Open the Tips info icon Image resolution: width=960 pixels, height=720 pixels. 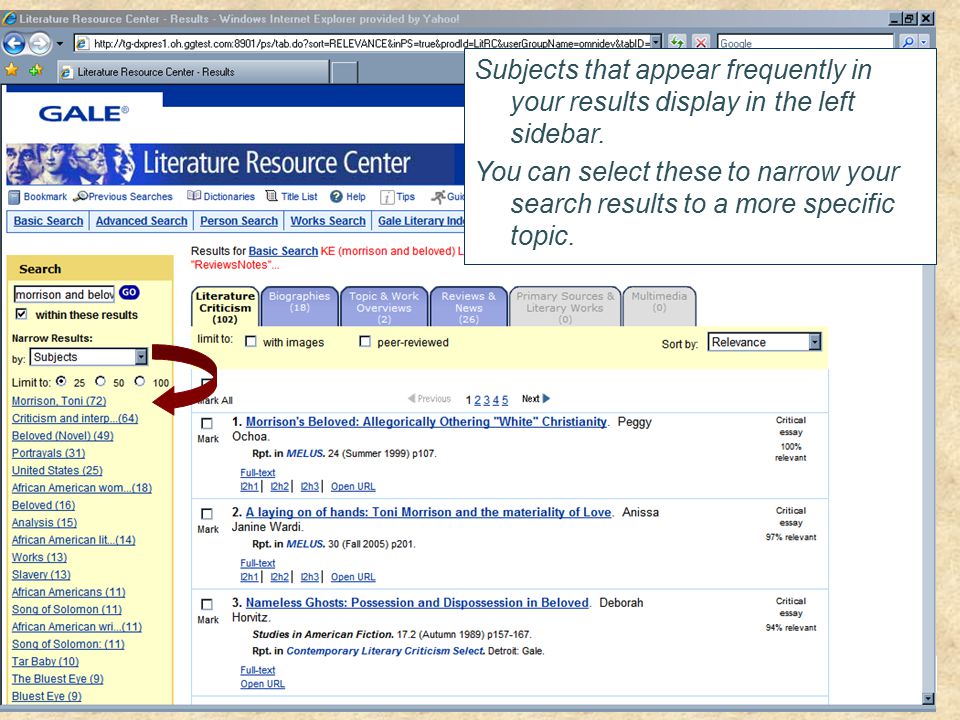(387, 197)
